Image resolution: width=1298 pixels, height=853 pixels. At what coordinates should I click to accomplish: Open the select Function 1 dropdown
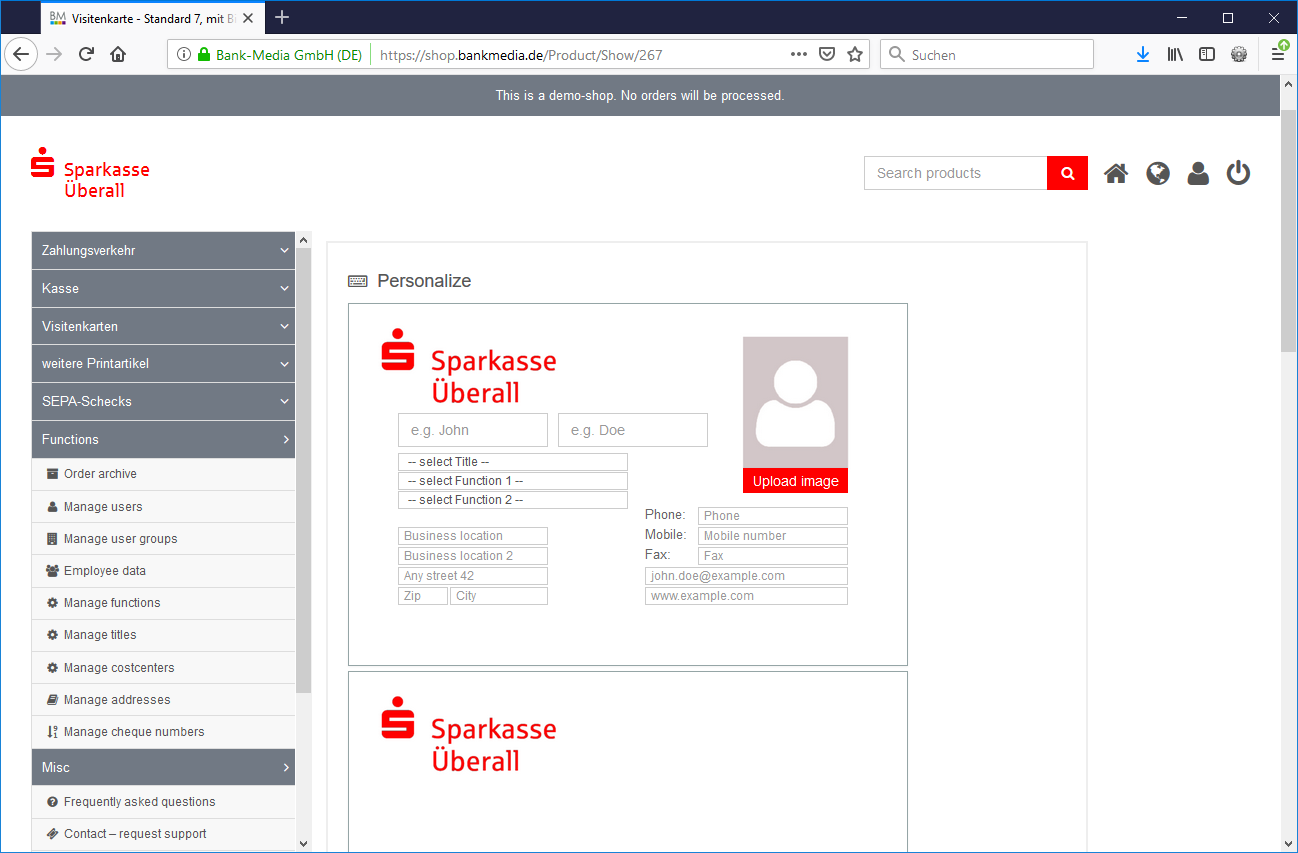[513, 481]
